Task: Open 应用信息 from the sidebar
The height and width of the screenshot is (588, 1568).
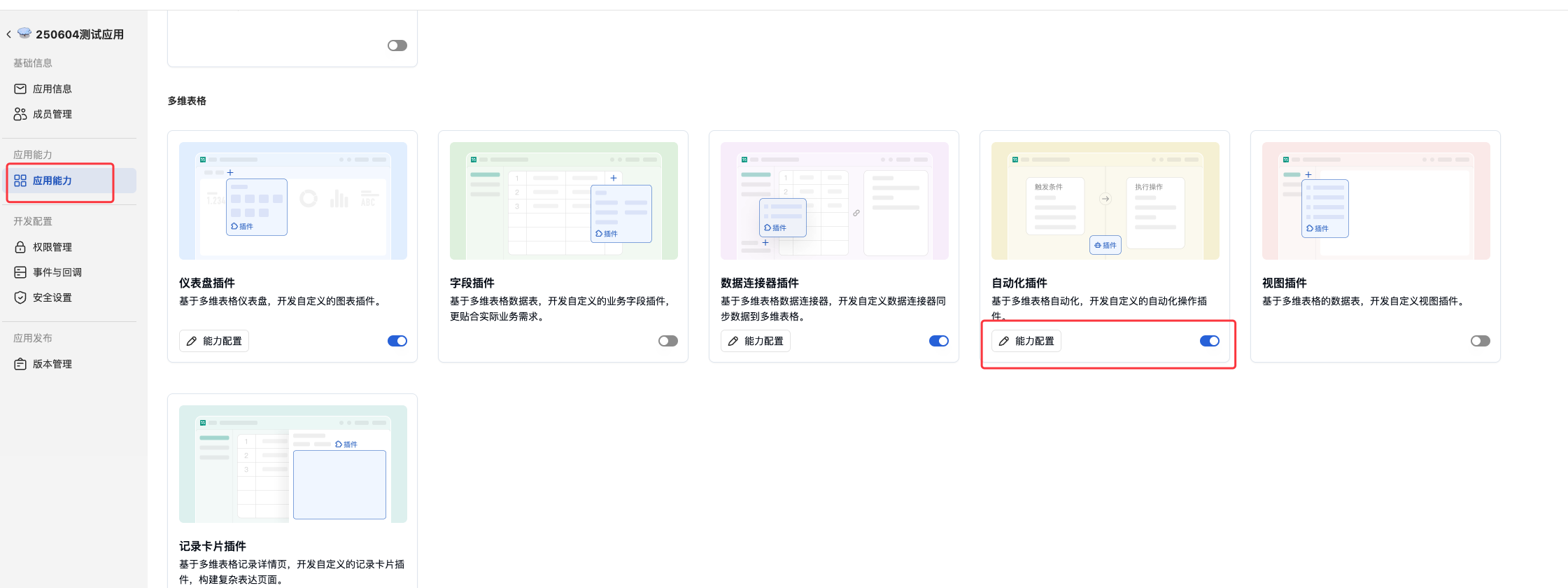Action: point(52,89)
